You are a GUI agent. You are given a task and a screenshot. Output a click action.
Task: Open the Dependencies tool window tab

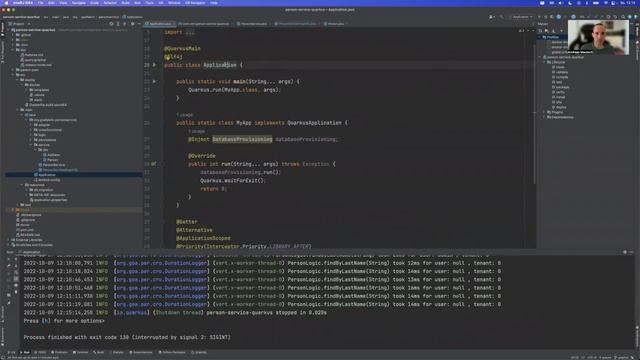pyautogui.click(x=141, y=352)
